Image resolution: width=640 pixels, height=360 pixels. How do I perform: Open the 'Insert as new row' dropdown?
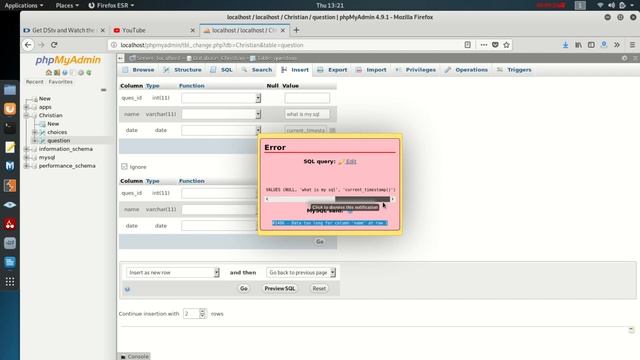(173, 272)
